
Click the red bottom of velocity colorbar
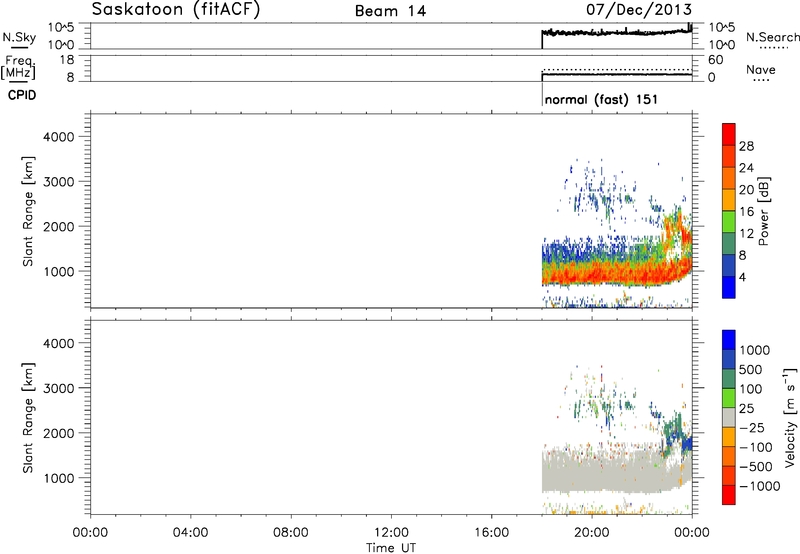729,495
